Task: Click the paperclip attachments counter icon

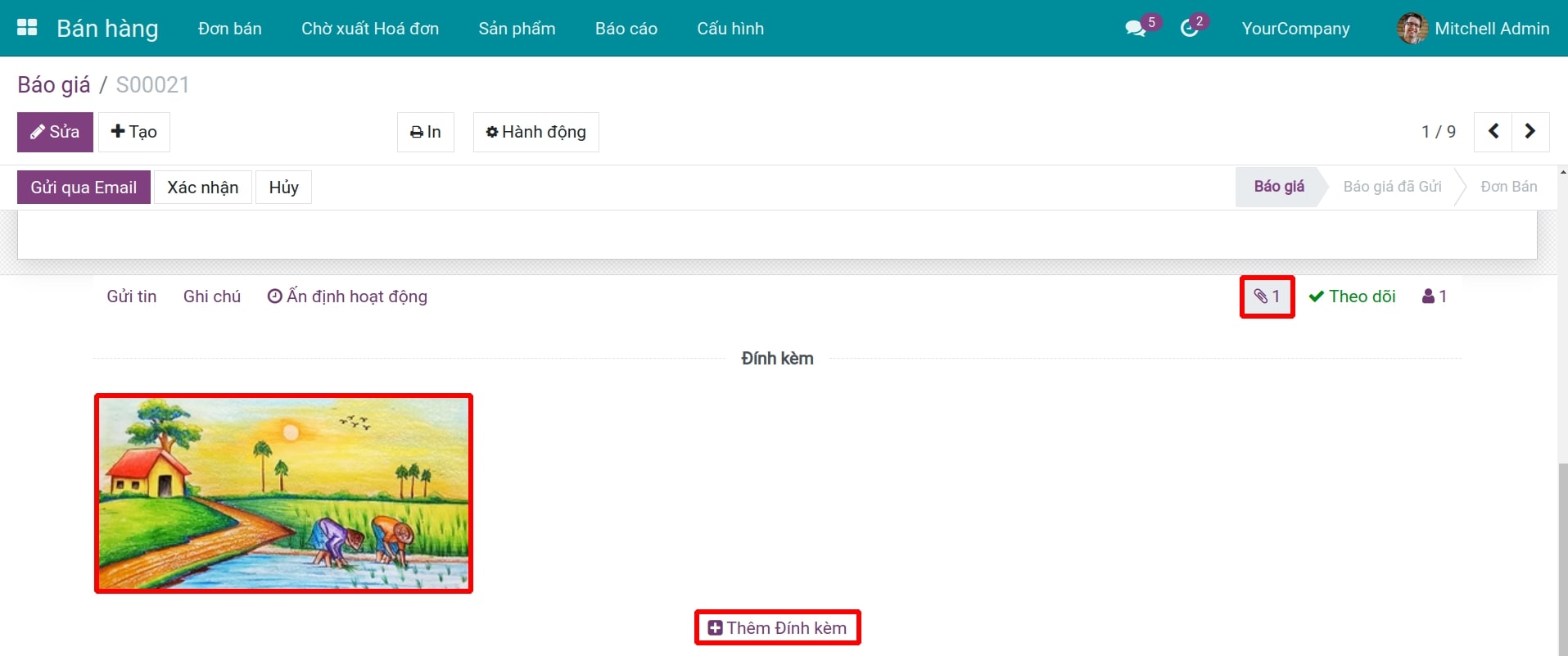Action: tap(1267, 296)
